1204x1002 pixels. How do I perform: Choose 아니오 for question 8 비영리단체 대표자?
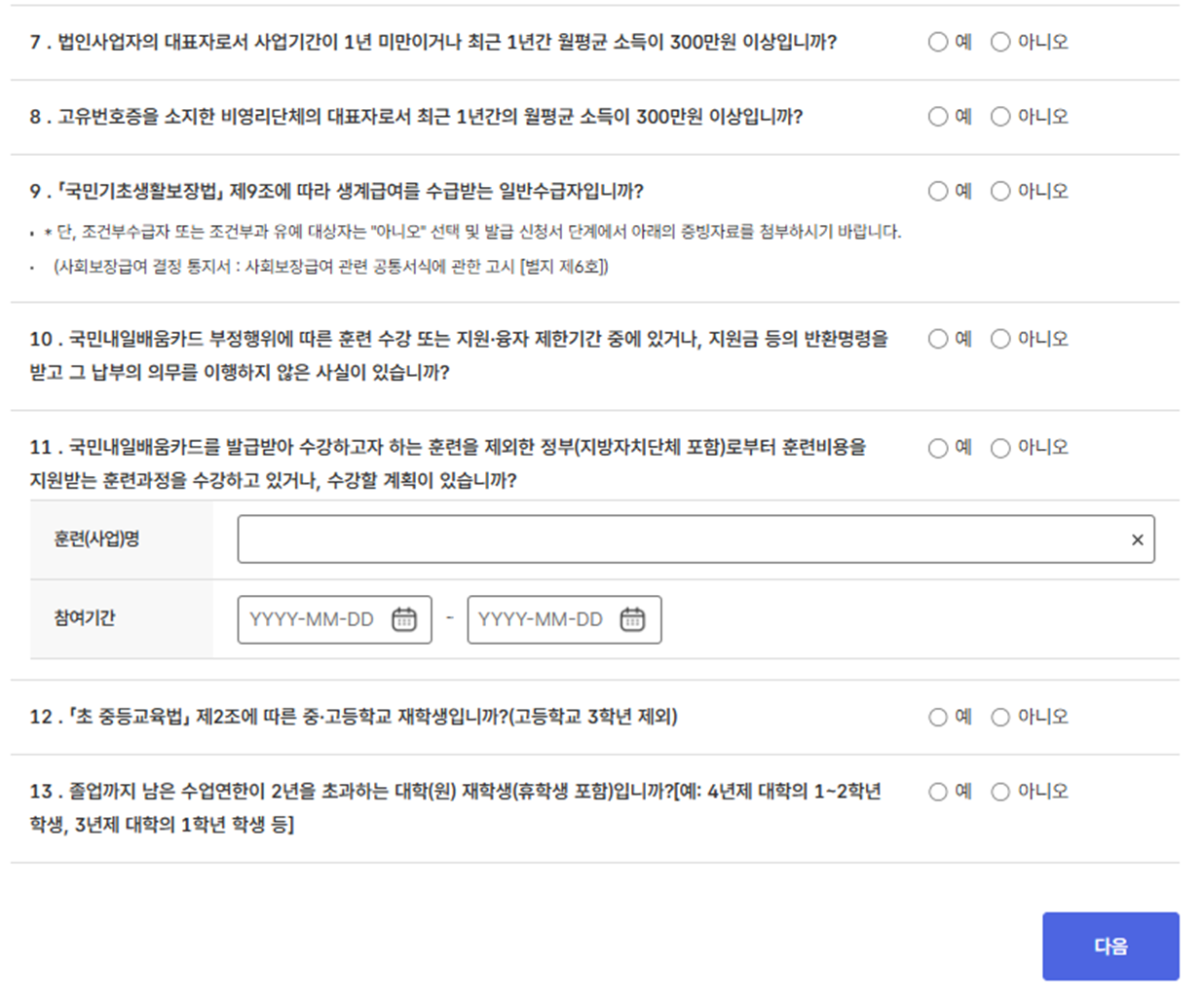1000,117
